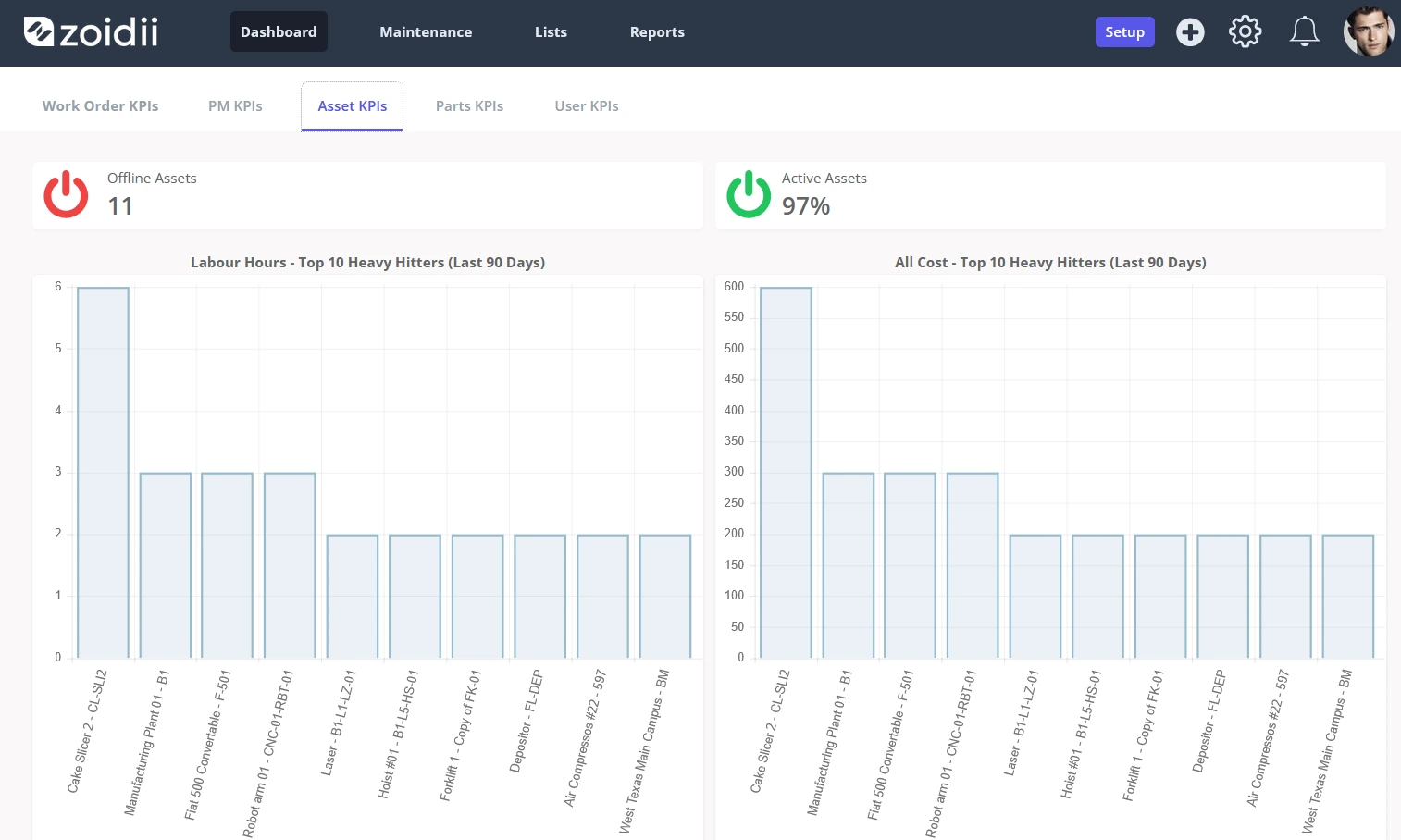Switch to the Work Order KPIs tab

100,106
